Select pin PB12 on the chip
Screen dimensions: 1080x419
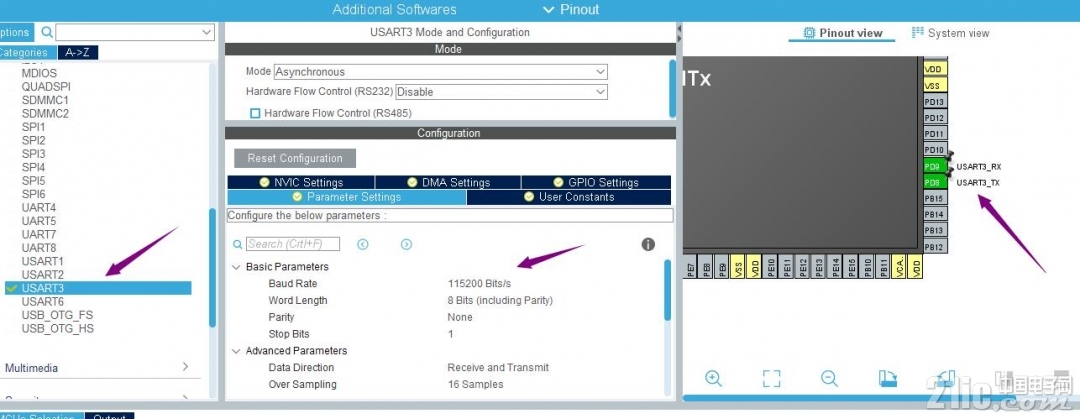[x=935, y=247]
